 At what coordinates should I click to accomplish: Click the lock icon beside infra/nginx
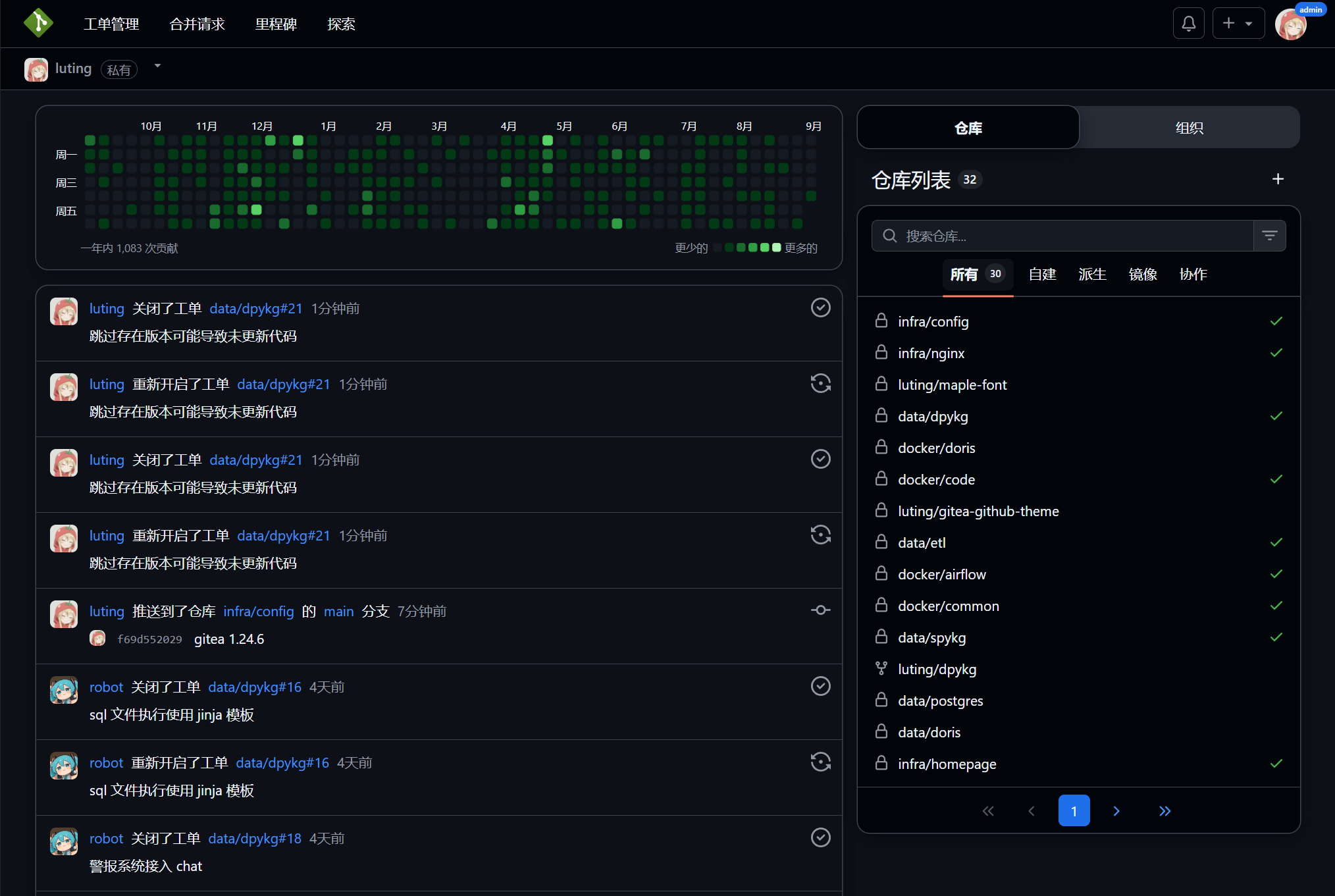881,352
